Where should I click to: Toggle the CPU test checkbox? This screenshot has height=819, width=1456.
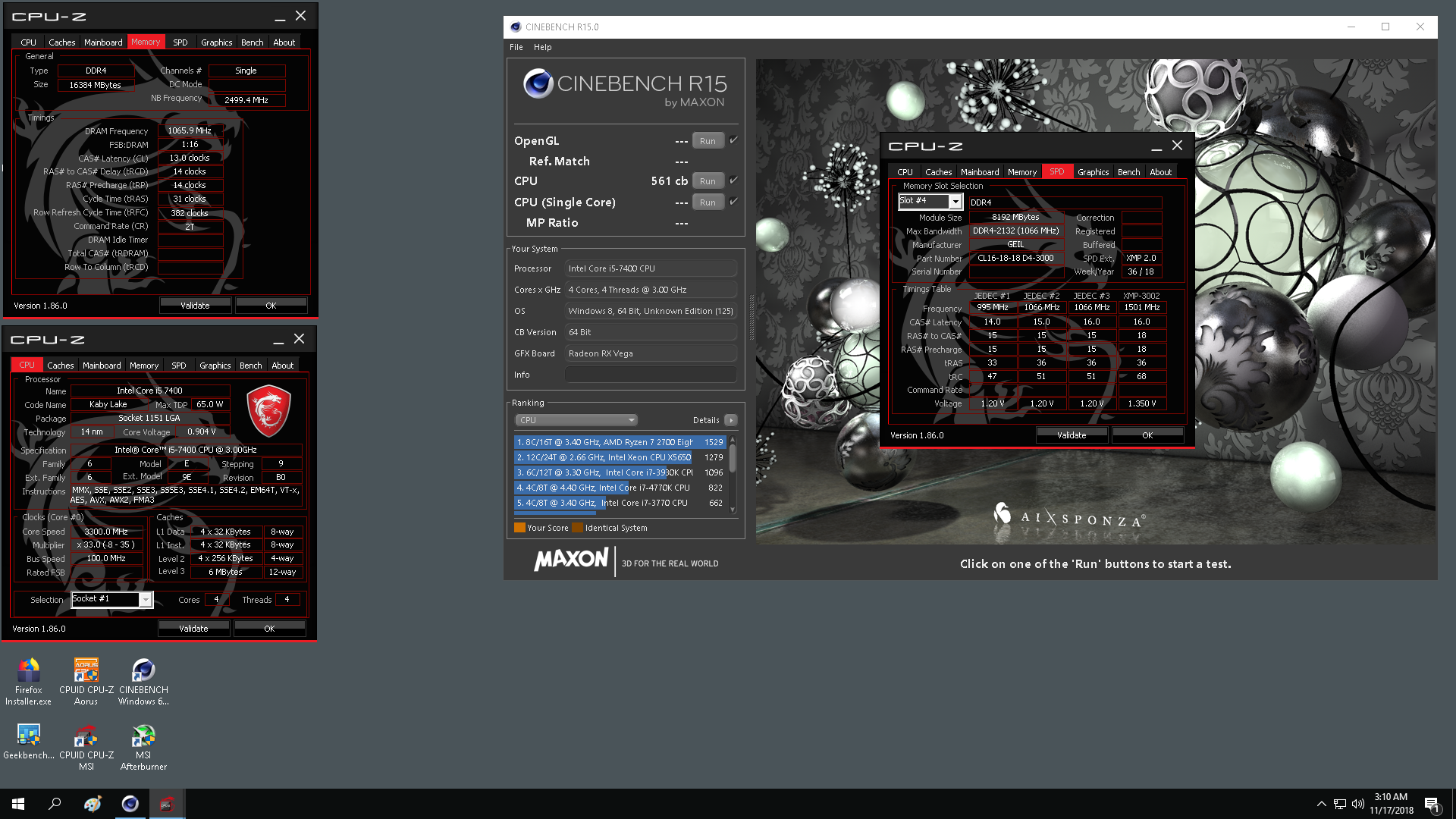point(733,180)
